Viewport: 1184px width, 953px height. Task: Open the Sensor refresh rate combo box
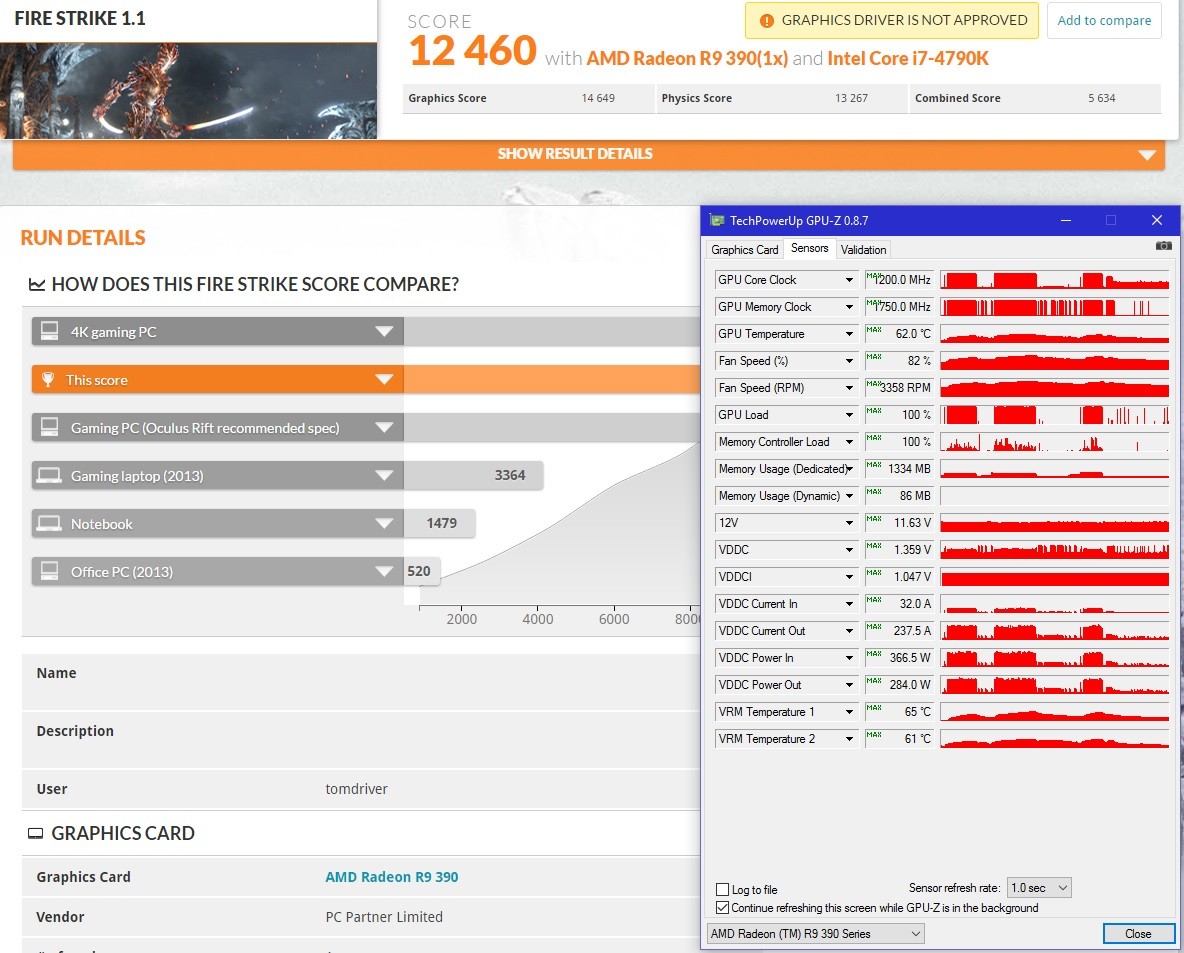(1039, 888)
